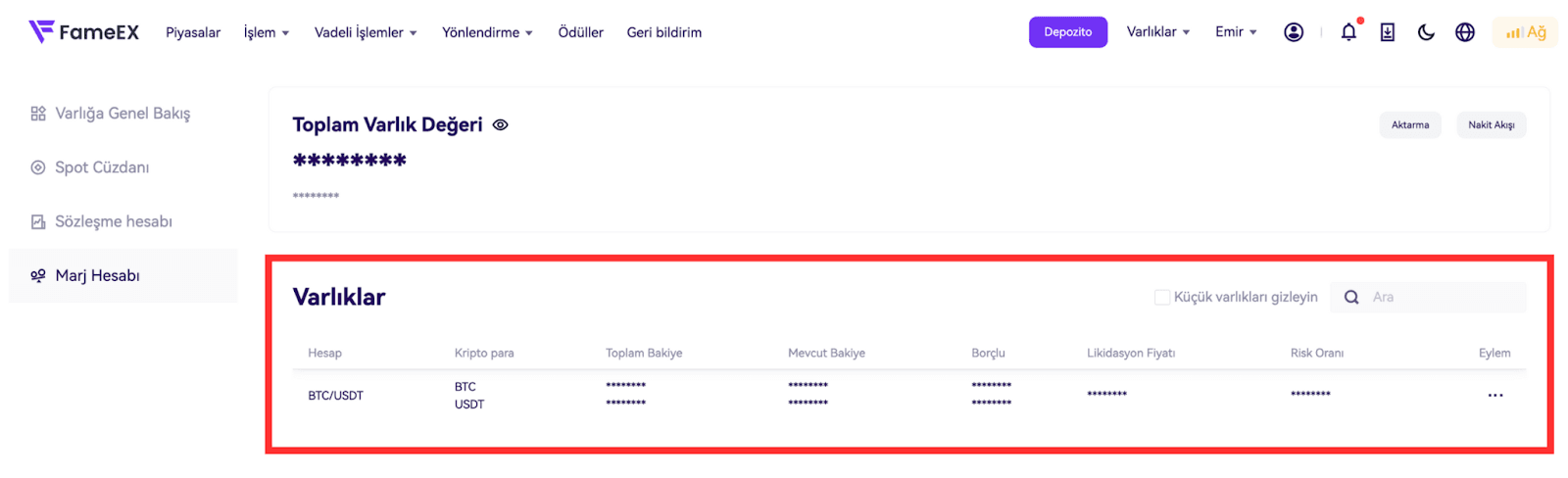Expand the Vadeli İşlemler dropdown

(366, 32)
